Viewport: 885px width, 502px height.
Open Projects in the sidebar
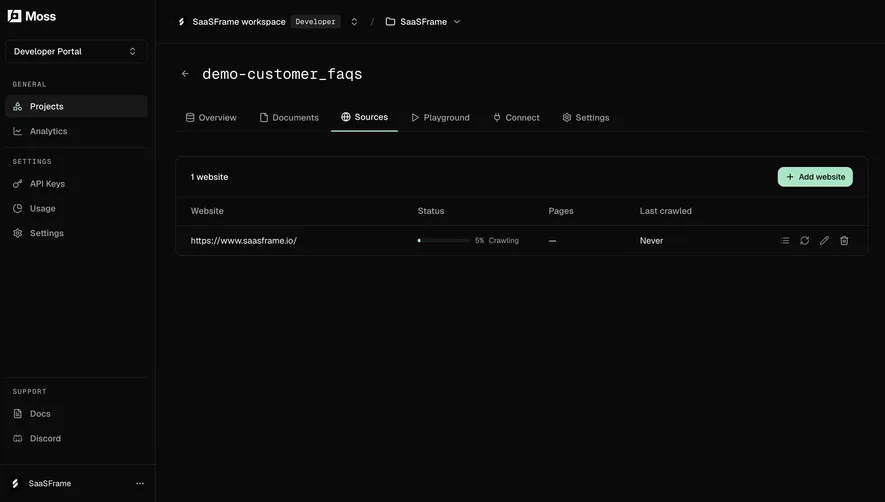point(76,106)
